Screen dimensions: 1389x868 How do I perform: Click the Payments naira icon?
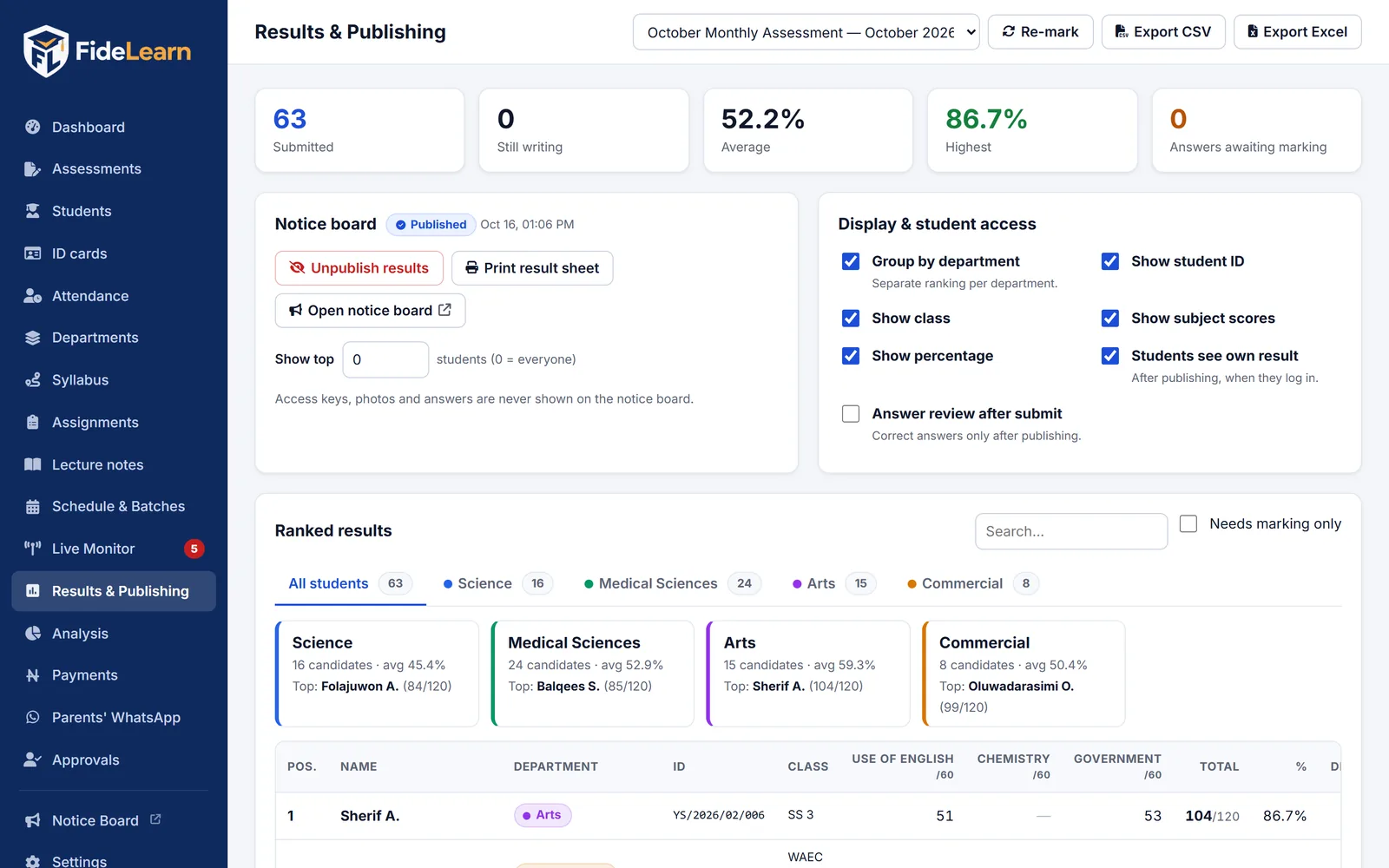click(33, 675)
